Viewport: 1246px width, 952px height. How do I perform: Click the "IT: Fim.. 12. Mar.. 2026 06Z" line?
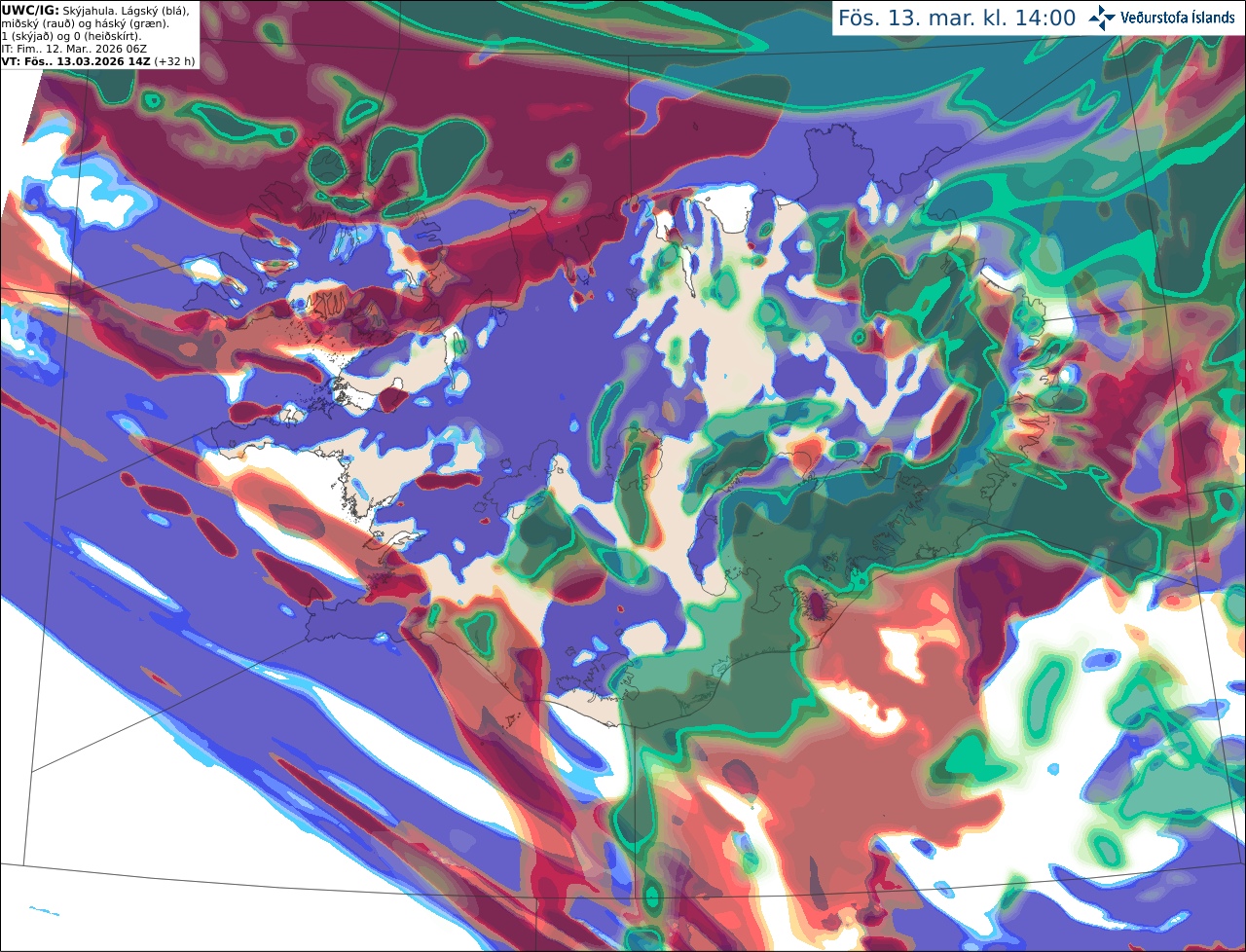click(x=74, y=49)
